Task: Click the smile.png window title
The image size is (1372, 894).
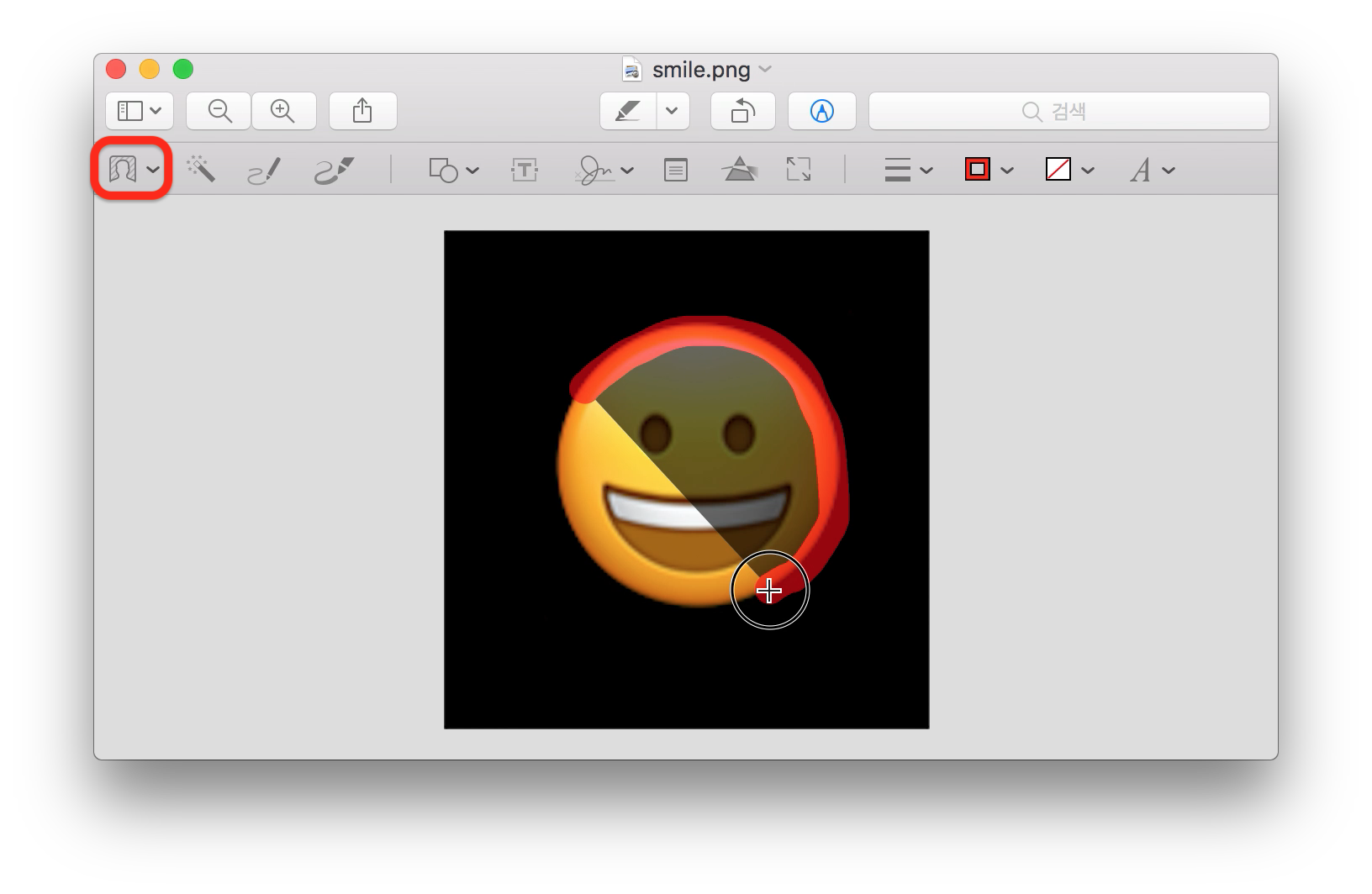Action: tap(701, 70)
